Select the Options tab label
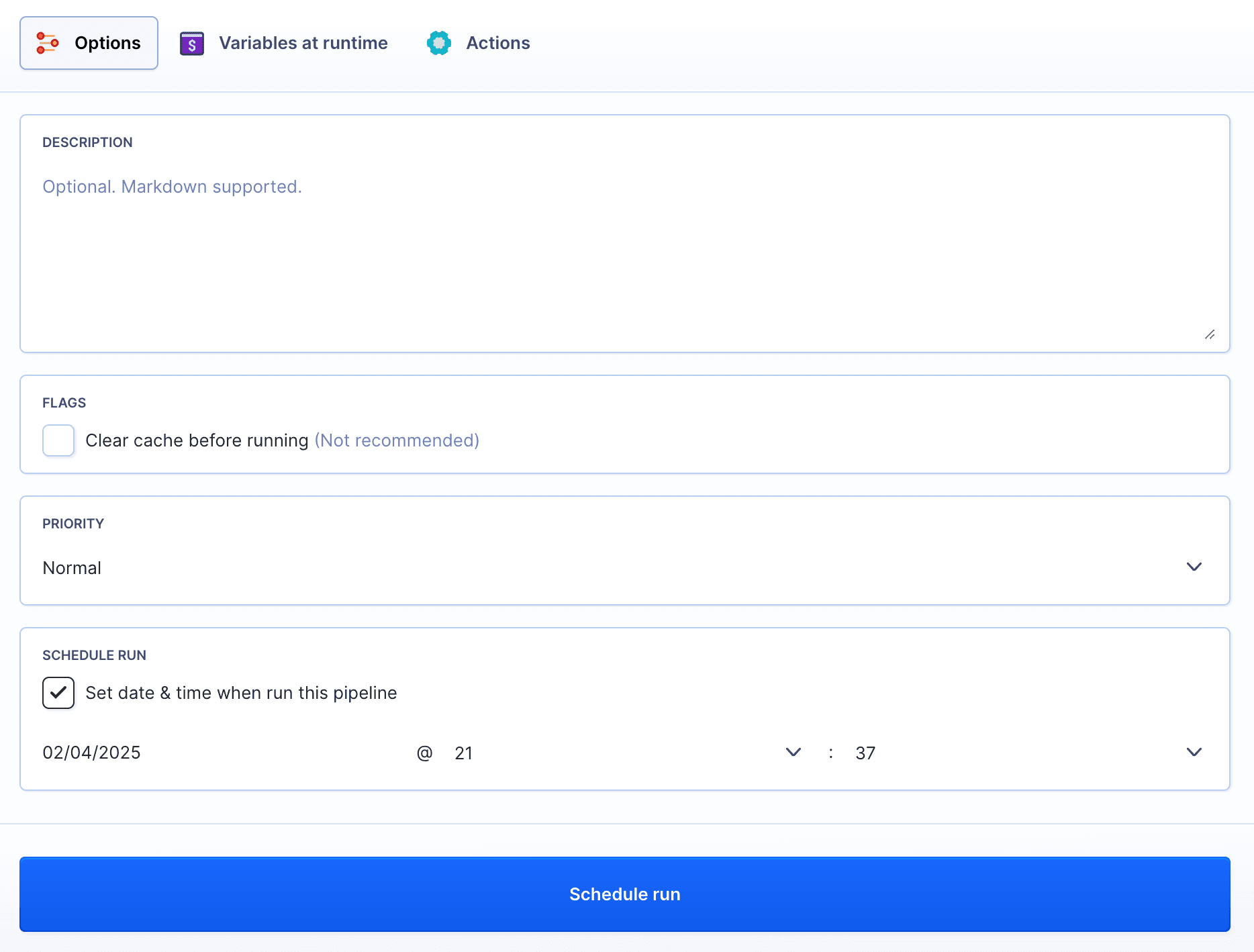Viewport: 1254px width, 952px height. (x=107, y=43)
